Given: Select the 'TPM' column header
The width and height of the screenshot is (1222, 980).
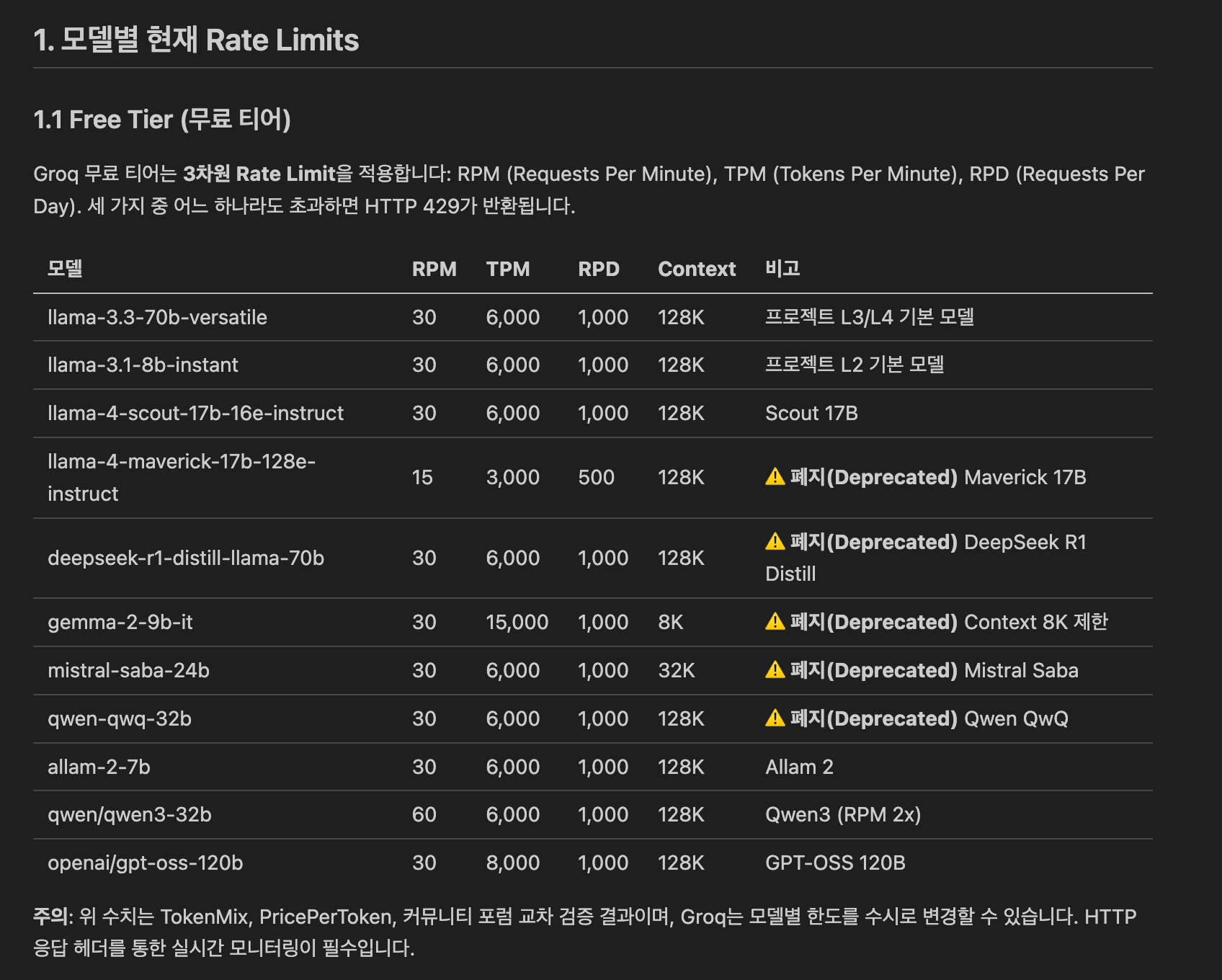Looking at the screenshot, I should pos(508,269).
